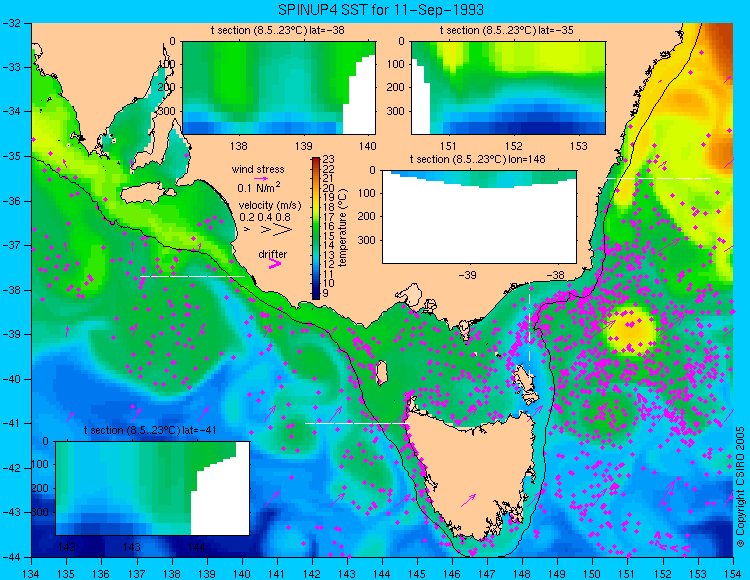This screenshot has width=750, height=580.
Task: Click "-39" under the lon=148 inset
Action: tap(467, 275)
